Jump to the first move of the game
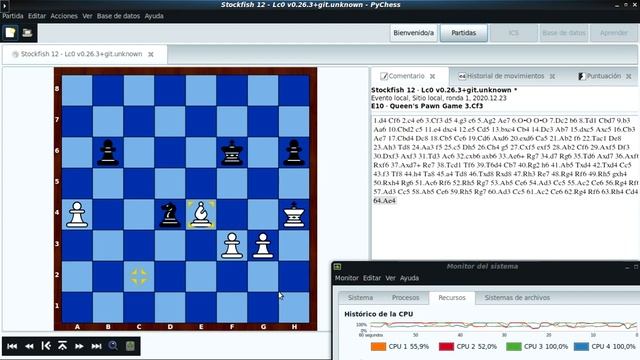This screenshot has height=360, width=640. (x=12, y=346)
